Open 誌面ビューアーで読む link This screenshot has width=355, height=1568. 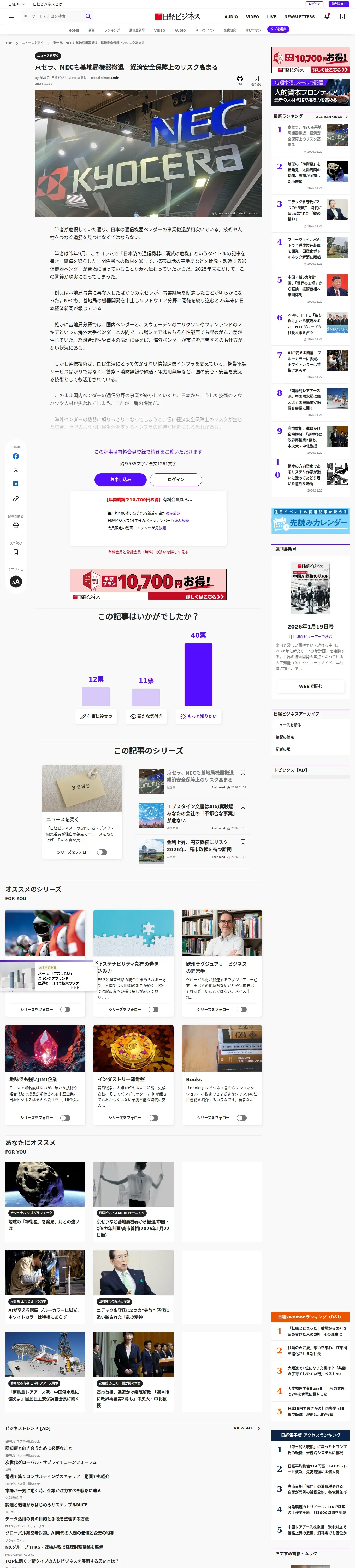pyautogui.click(x=311, y=637)
